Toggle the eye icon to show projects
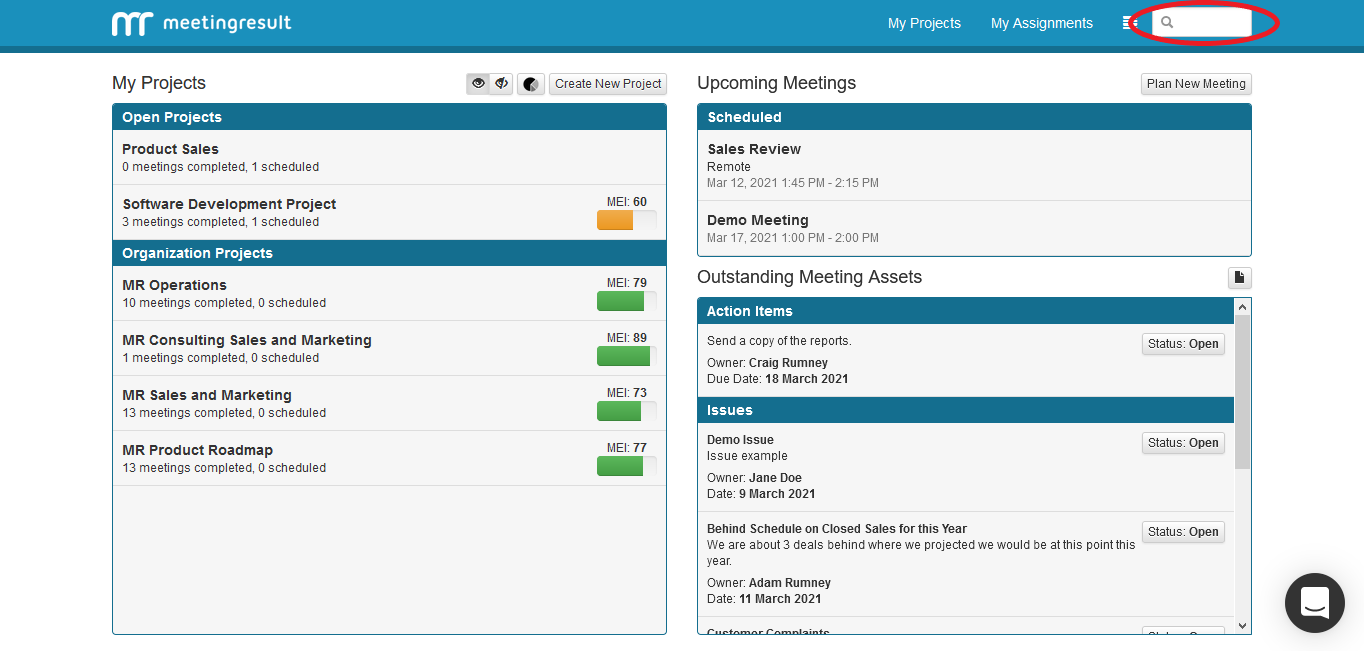Viewport: 1364px width, 651px height. pyautogui.click(x=478, y=84)
